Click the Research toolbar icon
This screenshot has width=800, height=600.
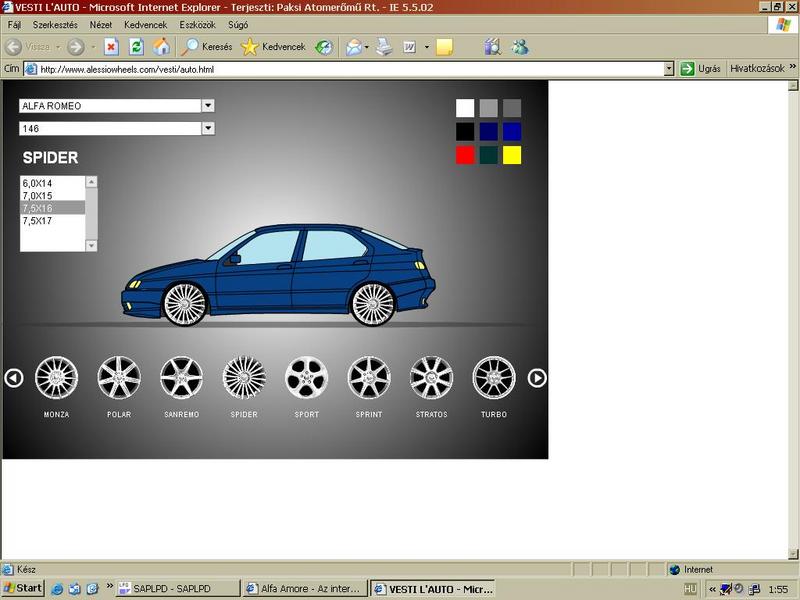(x=492, y=47)
